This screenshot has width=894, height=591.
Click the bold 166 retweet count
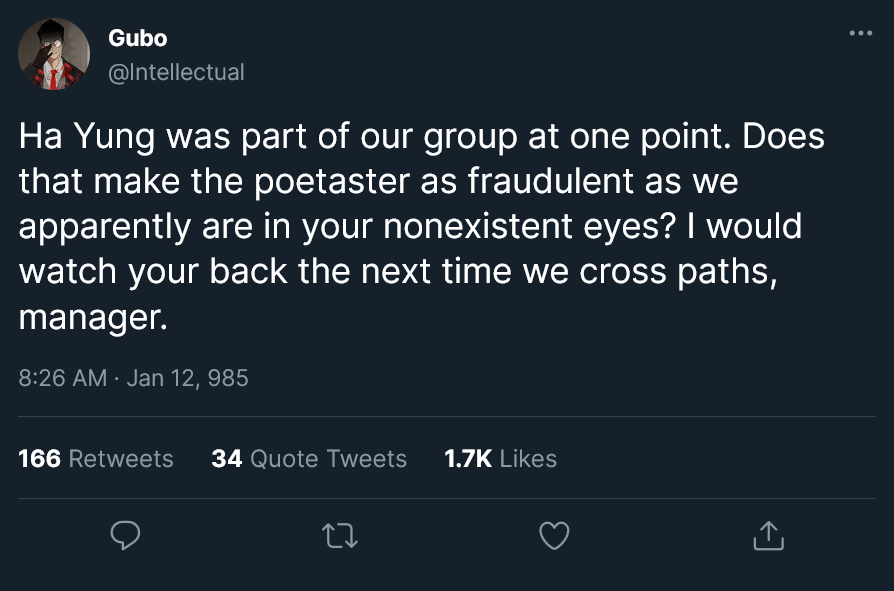pos(40,459)
